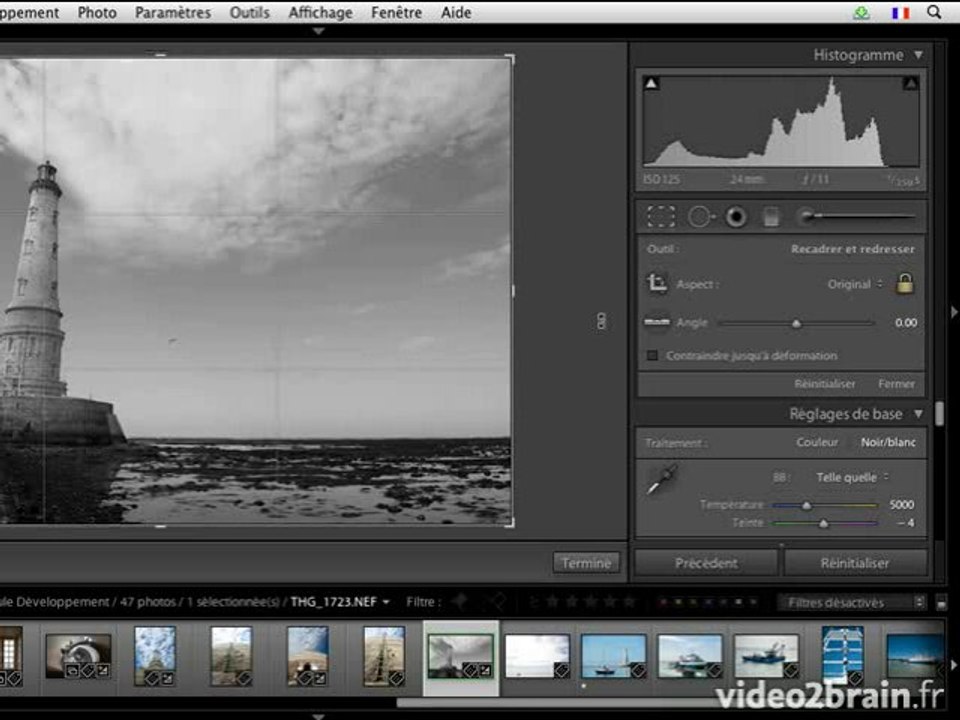
Task: Click the first star in rating filter
Action: [x=552, y=602]
